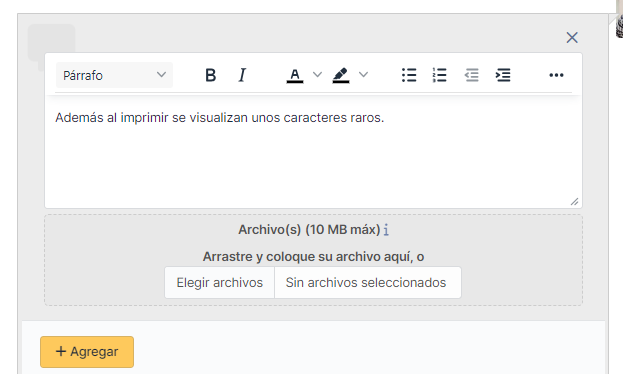Insert a numbered list
This screenshot has height=374, width=623.
(x=440, y=75)
